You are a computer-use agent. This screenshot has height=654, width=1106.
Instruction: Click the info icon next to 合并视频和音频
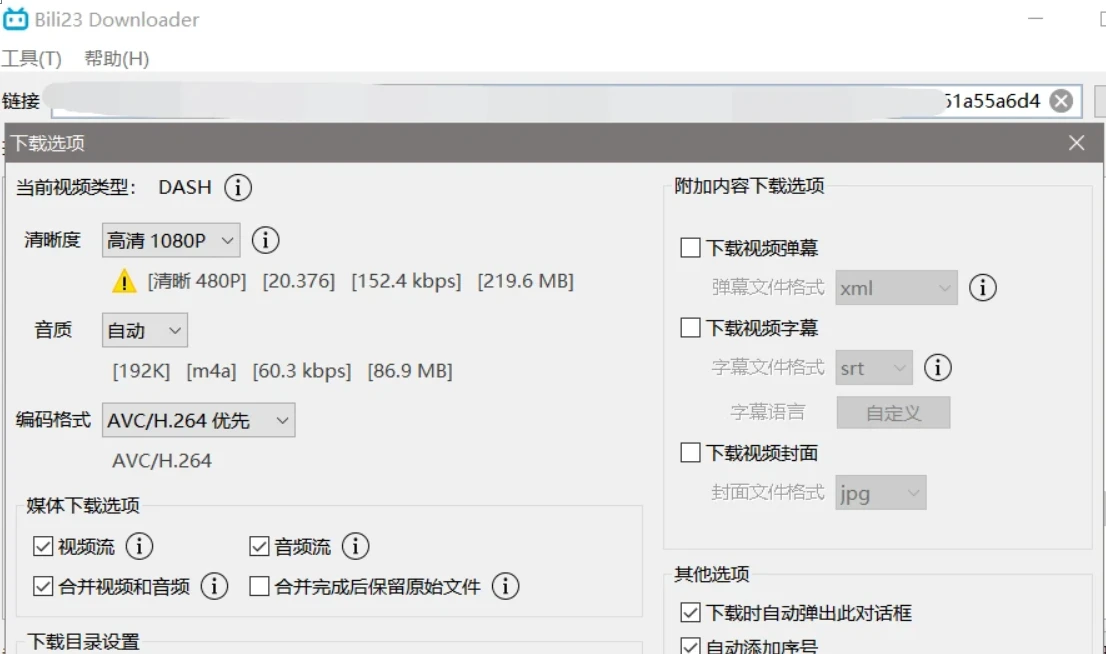[214, 586]
